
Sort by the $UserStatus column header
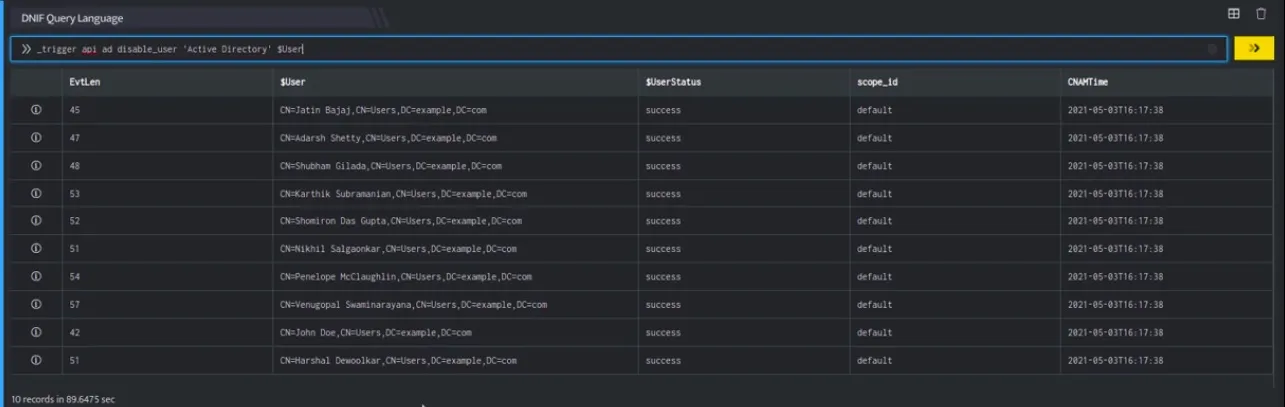[x=673, y=82]
